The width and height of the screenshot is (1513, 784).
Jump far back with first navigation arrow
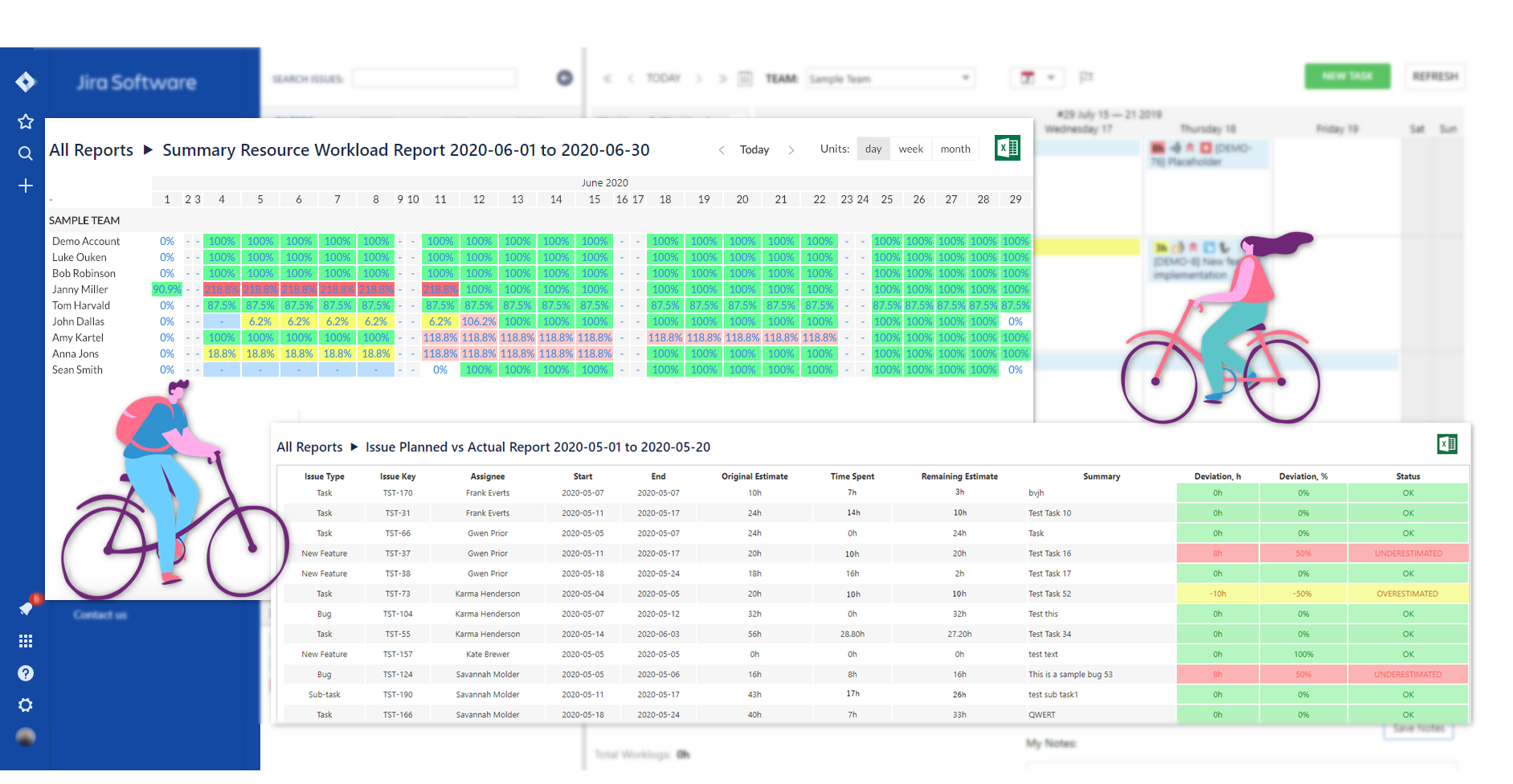pyautogui.click(x=607, y=78)
